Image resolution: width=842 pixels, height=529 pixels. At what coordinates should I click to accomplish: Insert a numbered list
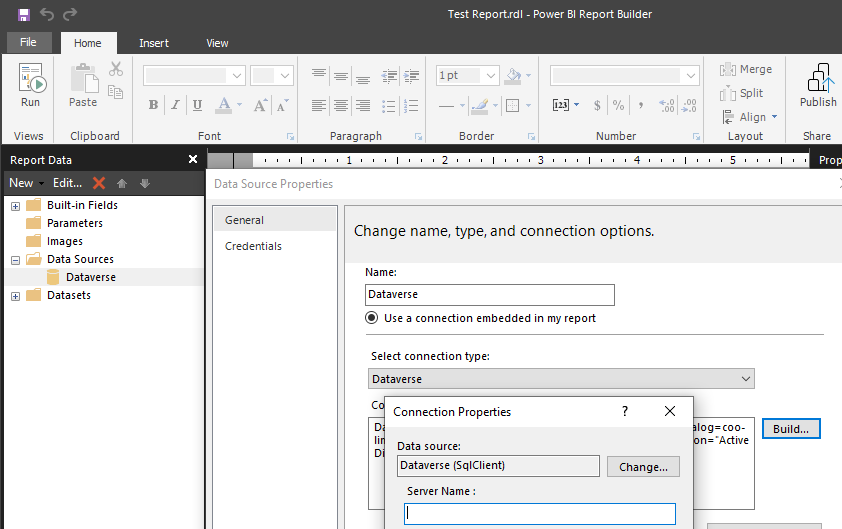(x=411, y=105)
